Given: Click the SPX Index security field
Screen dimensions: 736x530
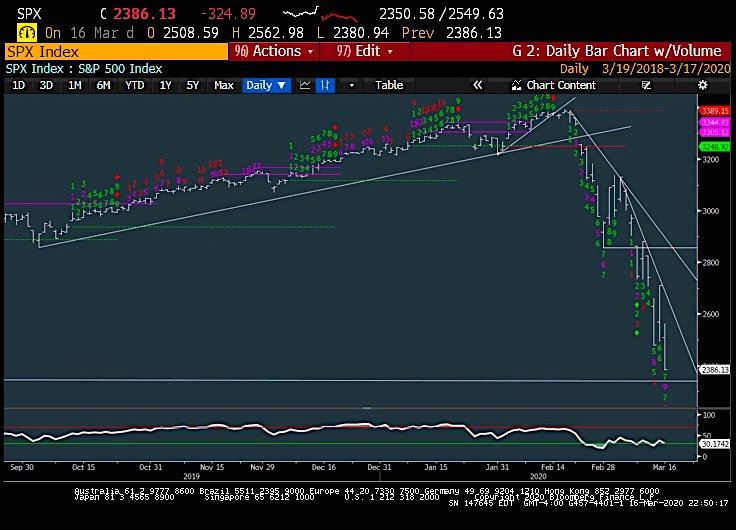Looking at the screenshot, I should [115, 52].
